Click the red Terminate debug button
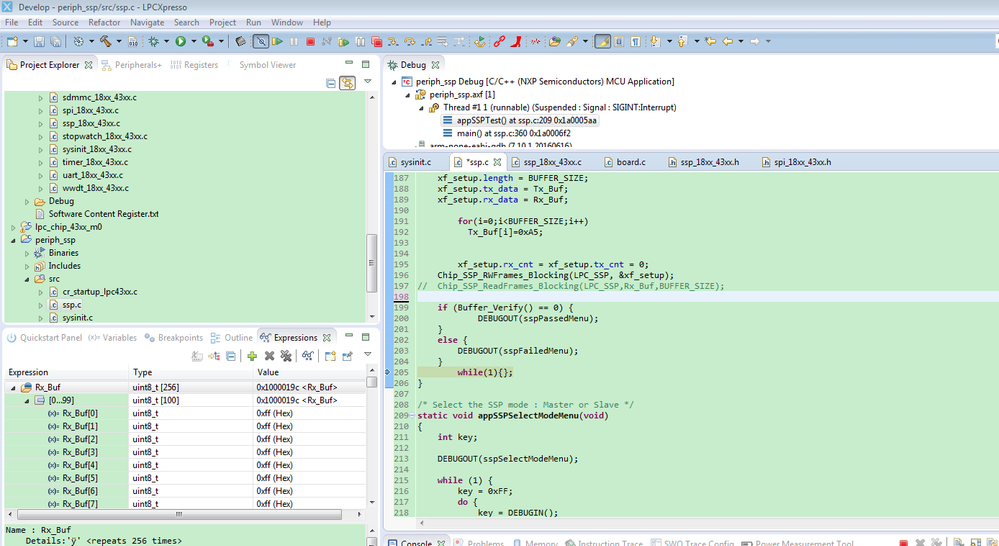Screen dimensions: 999x546 tap(310, 42)
